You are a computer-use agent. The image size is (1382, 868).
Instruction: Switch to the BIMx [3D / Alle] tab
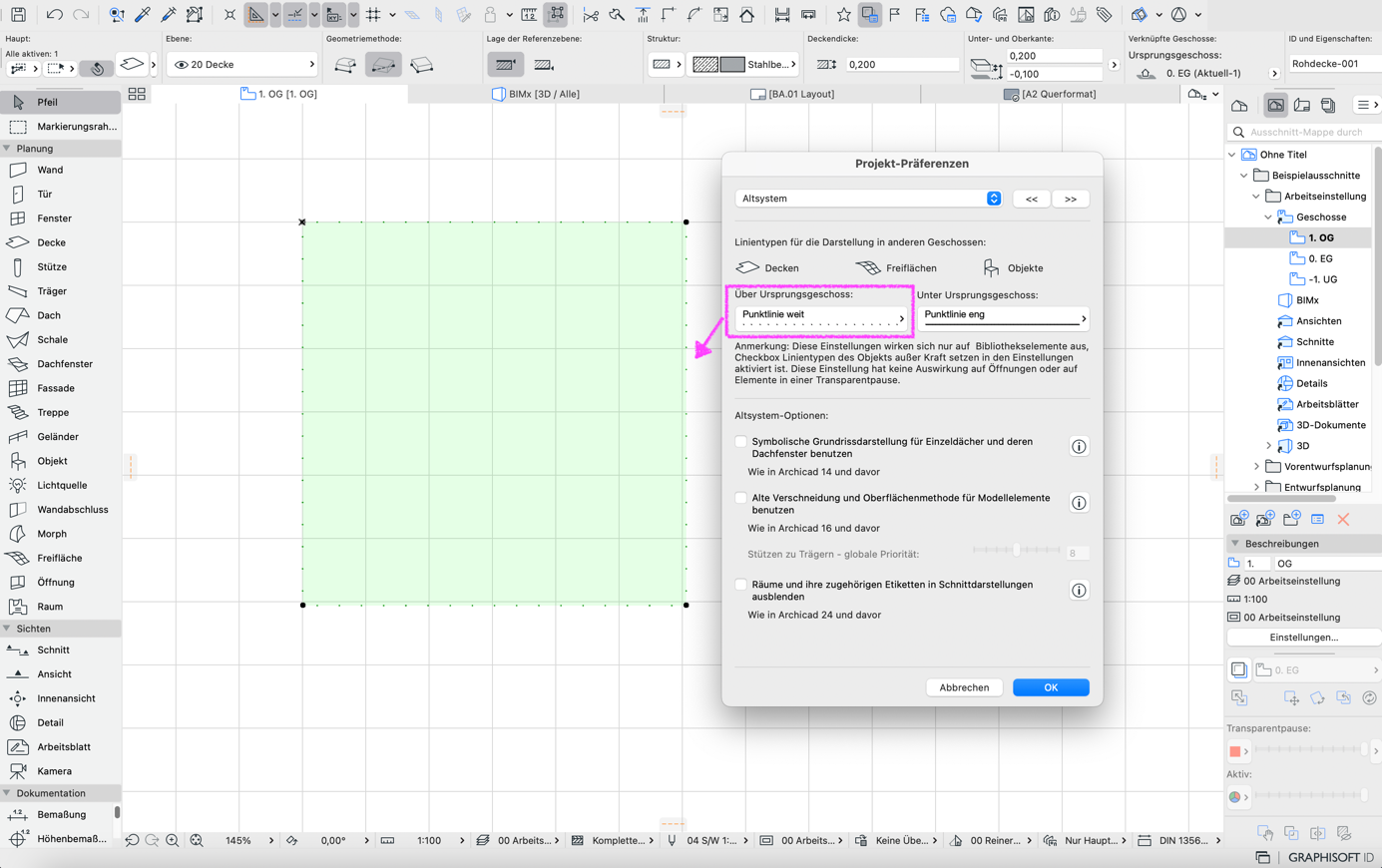pos(536,94)
